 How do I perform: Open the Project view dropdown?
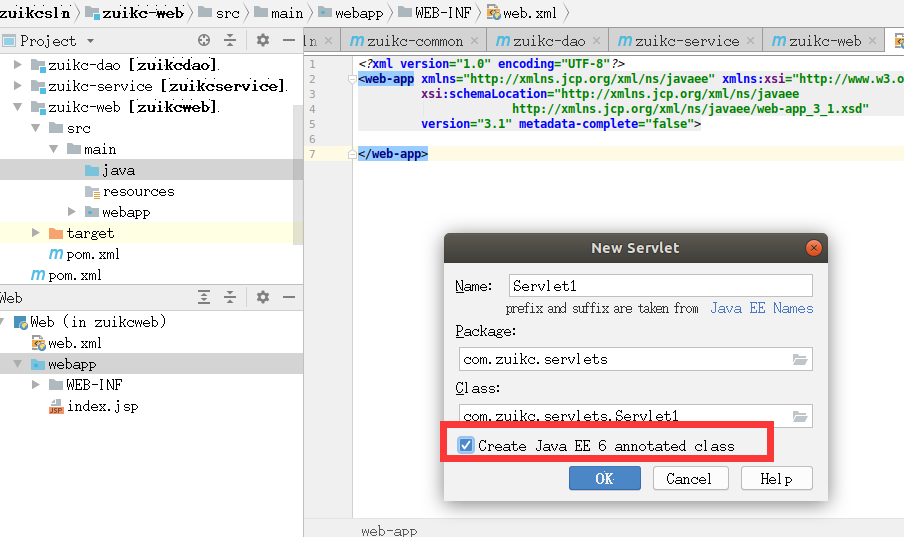[x=91, y=41]
